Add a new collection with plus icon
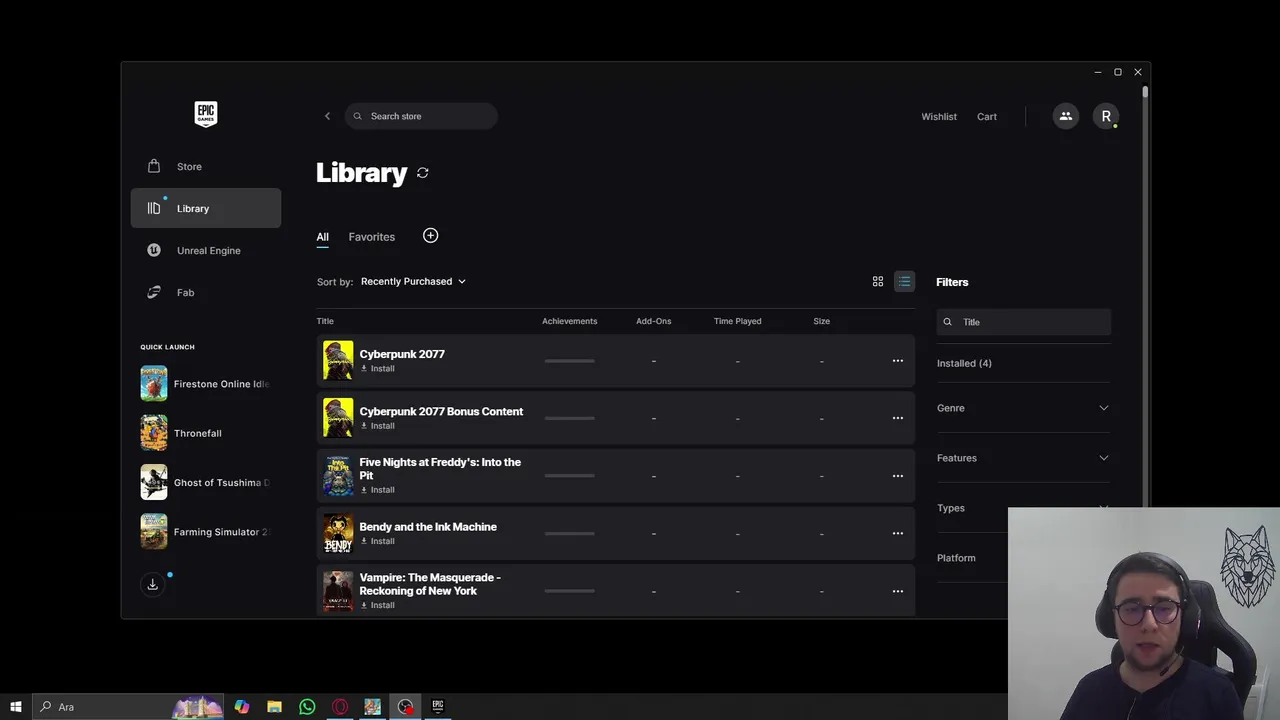 pyautogui.click(x=430, y=235)
